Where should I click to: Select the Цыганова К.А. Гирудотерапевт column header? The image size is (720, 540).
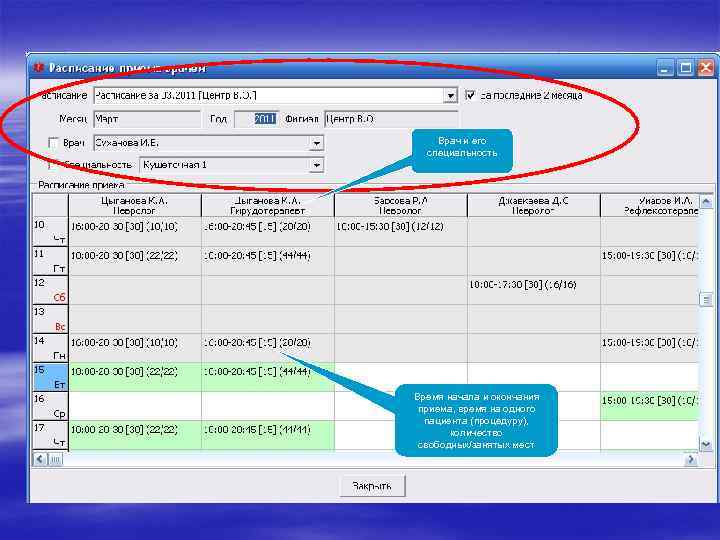coord(268,205)
